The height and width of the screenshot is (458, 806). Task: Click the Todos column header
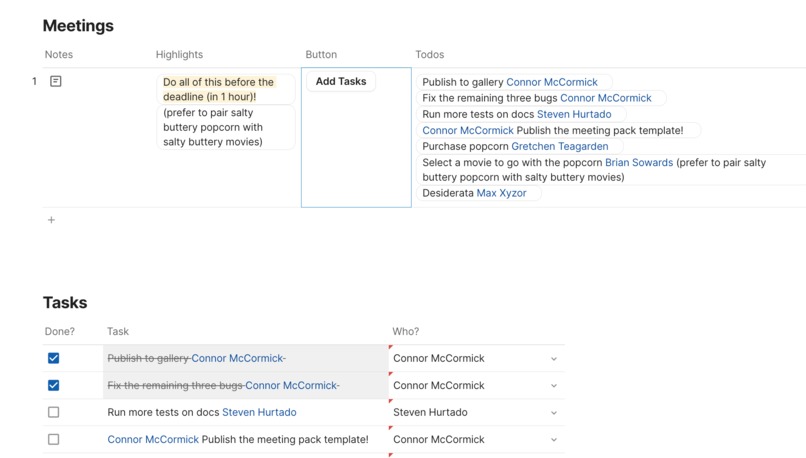pos(430,54)
